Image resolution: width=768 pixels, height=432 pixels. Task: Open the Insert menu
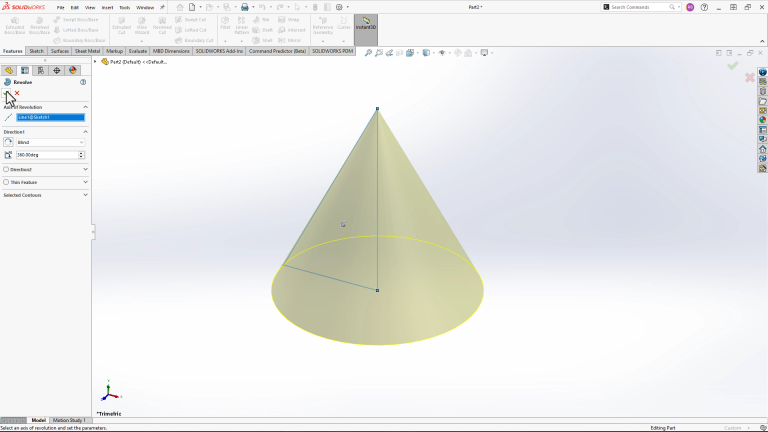pyautogui.click(x=107, y=7)
